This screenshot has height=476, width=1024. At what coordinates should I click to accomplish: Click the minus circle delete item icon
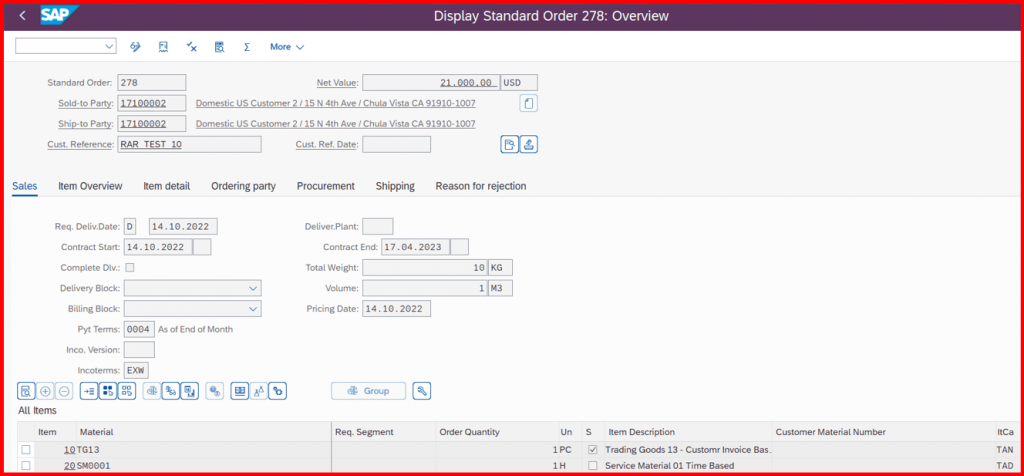(64, 391)
